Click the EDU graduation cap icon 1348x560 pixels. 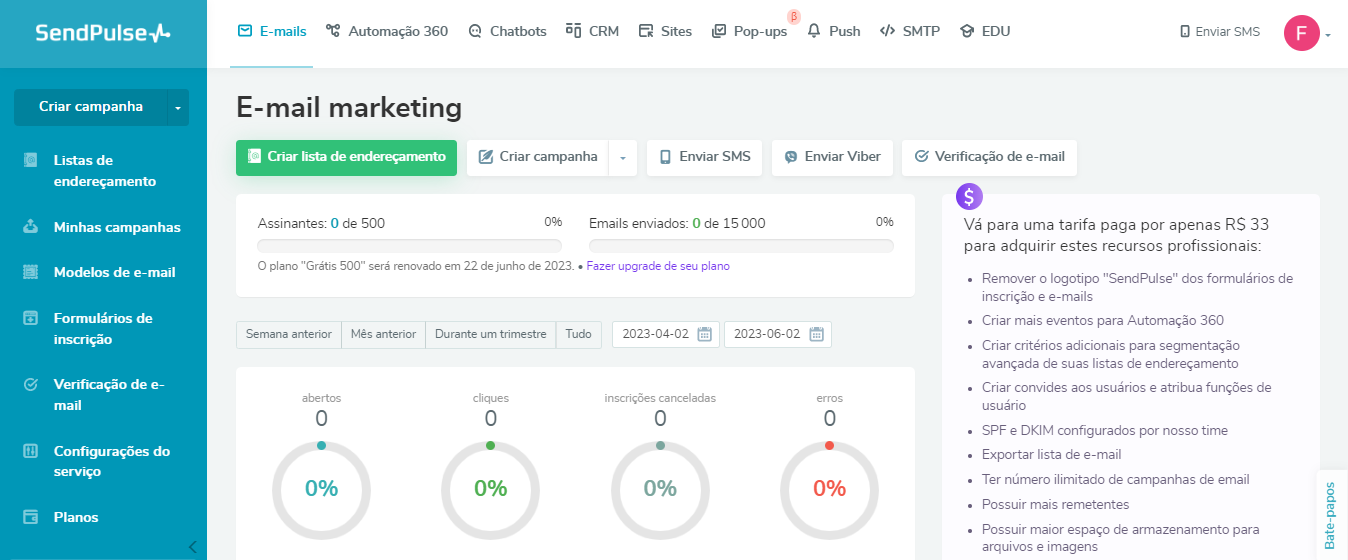(967, 31)
